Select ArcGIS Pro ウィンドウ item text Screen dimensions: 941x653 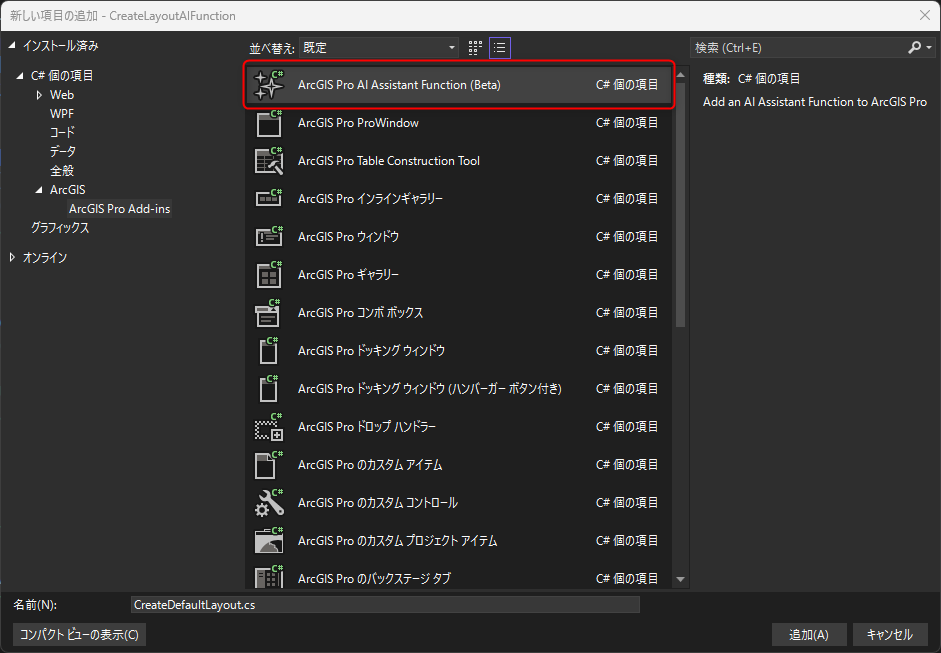[349, 236]
